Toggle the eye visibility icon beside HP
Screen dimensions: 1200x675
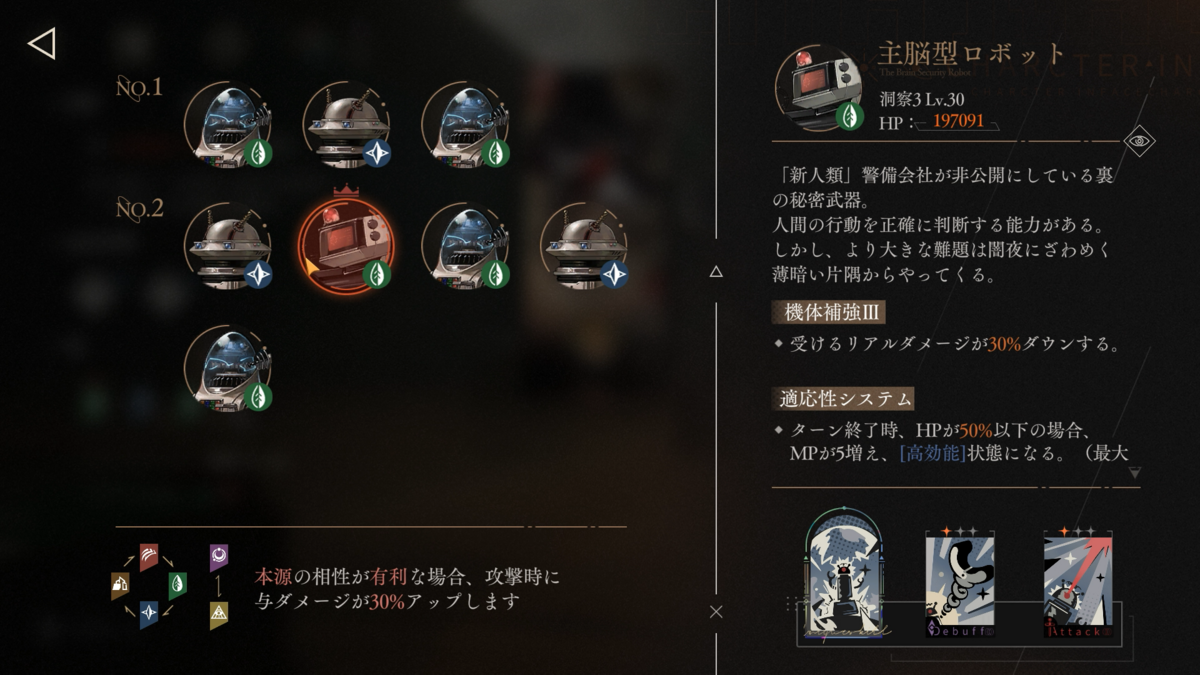[1139, 141]
